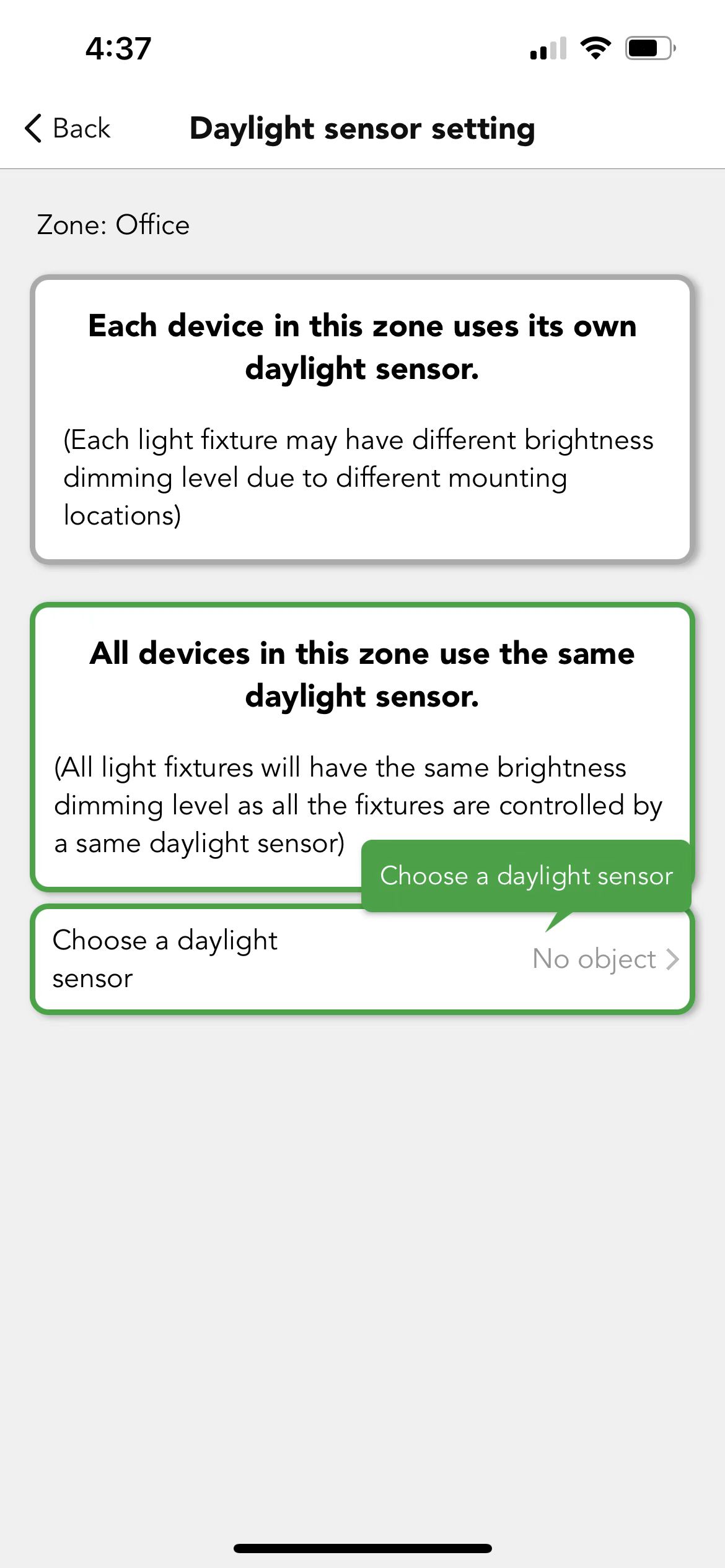The height and width of the screenshot is (1568, 725).
Task: Tap the home indicator bar
Action: click(x=362, y=1548)
